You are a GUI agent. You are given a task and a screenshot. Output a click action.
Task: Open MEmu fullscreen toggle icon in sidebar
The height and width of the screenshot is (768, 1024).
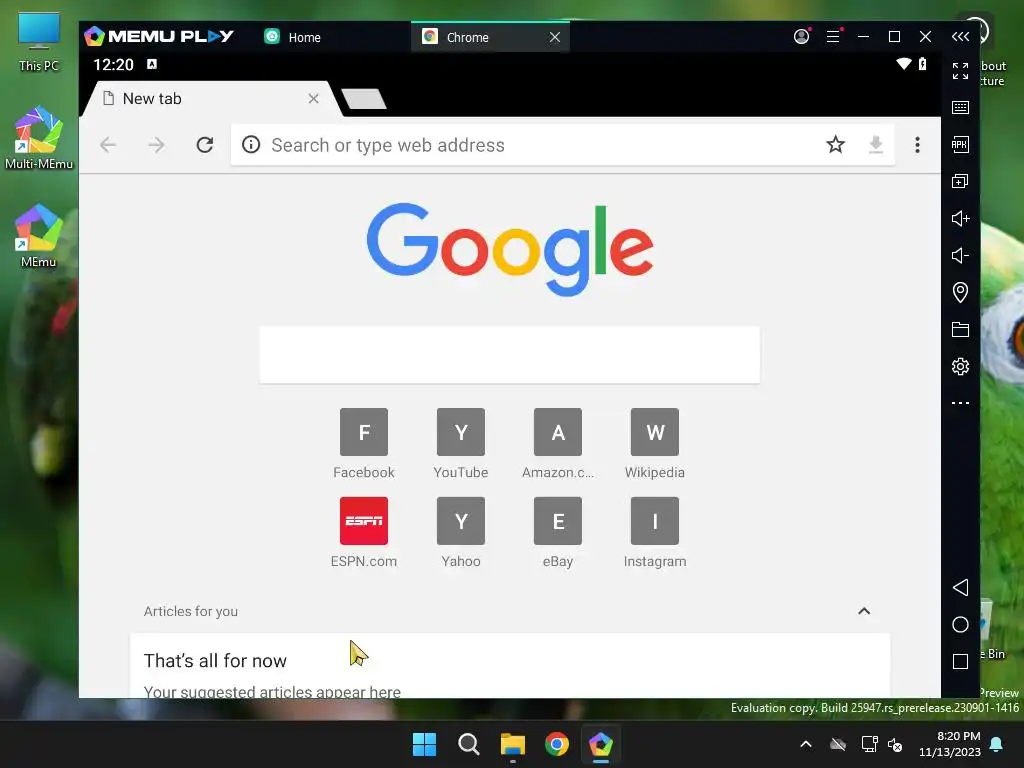pos(960,71)
